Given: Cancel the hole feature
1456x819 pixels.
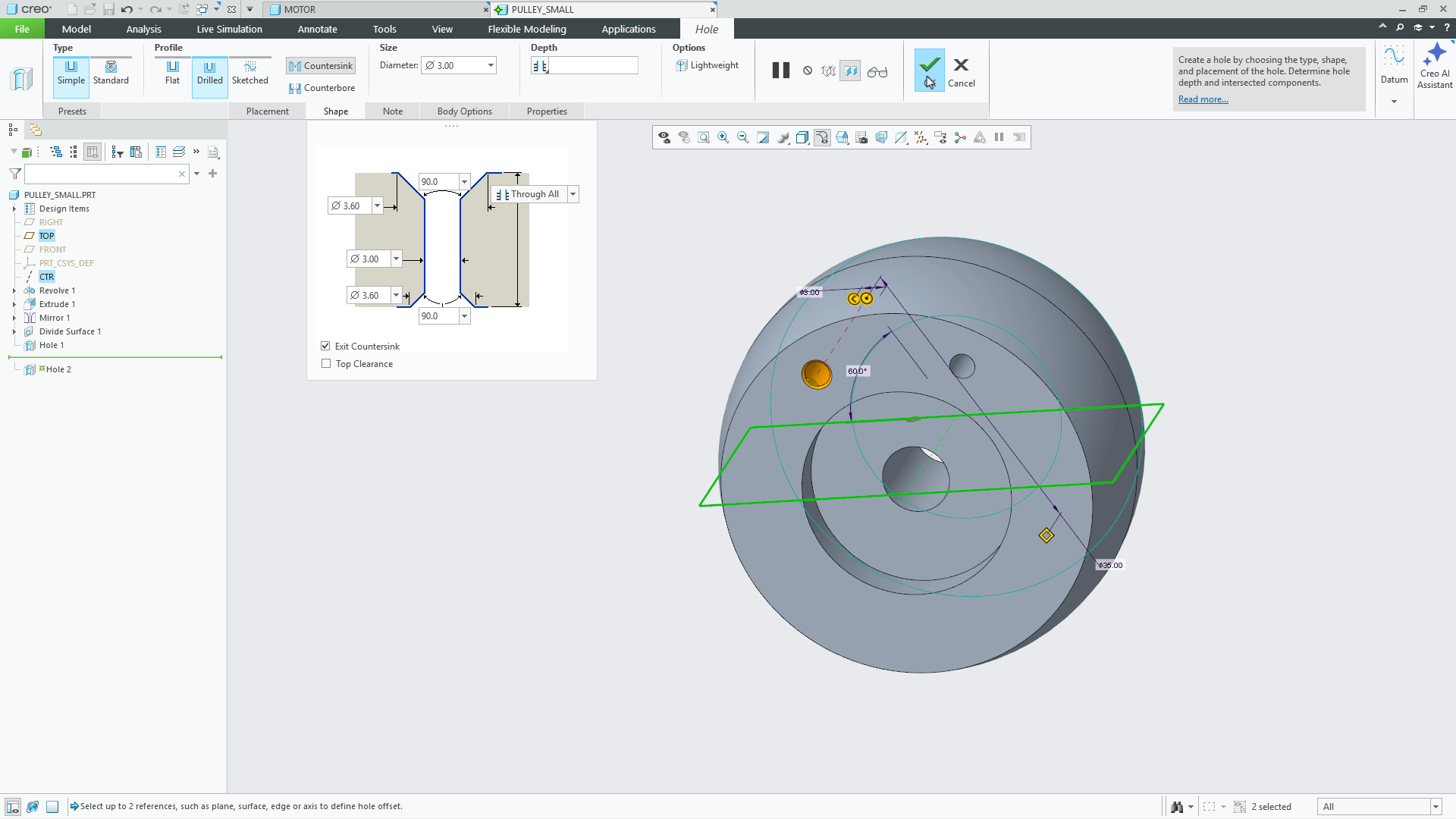Looking at the screenshot, I should [x=961, y=73].
